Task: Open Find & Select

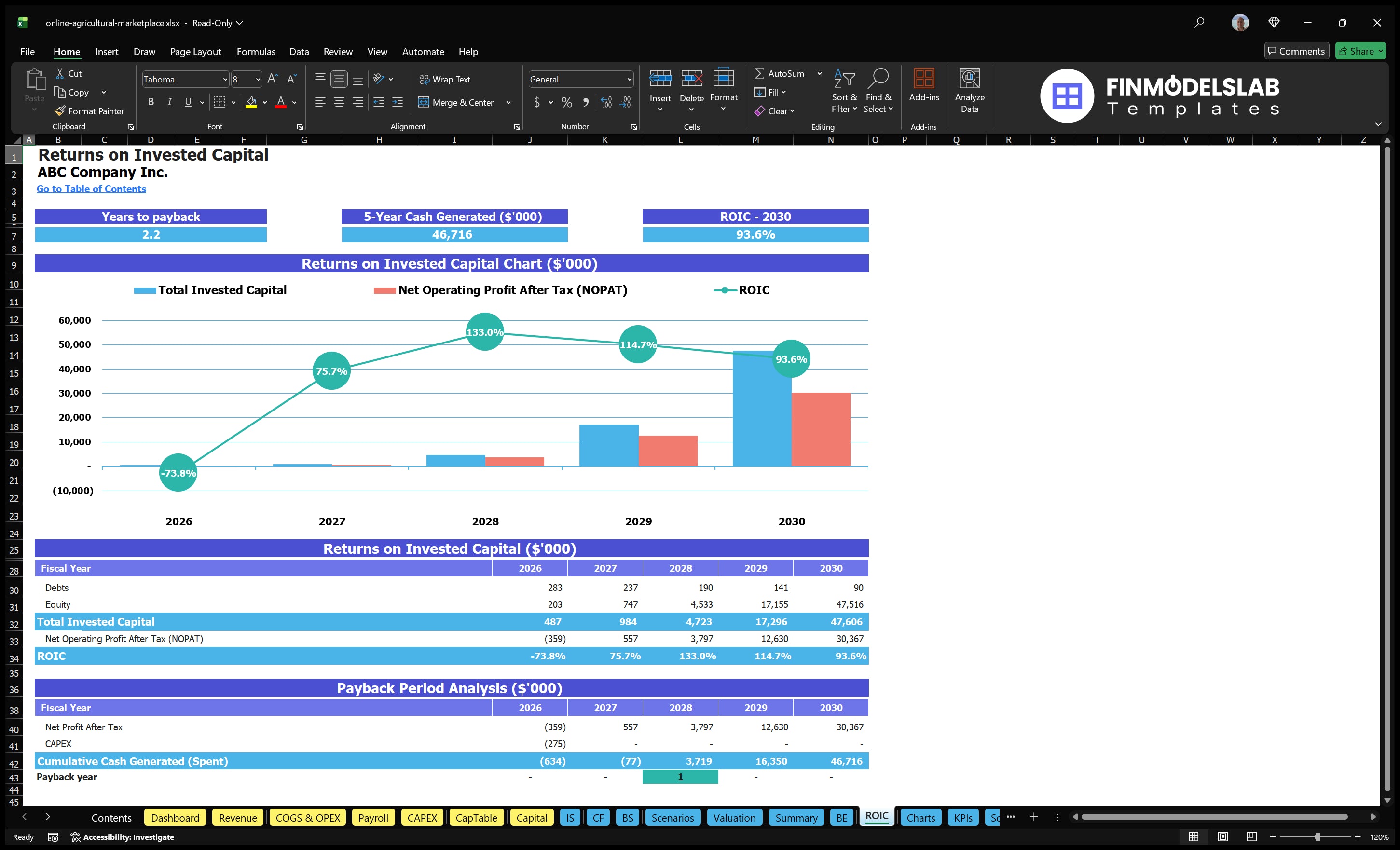Action: coord(878,91)
